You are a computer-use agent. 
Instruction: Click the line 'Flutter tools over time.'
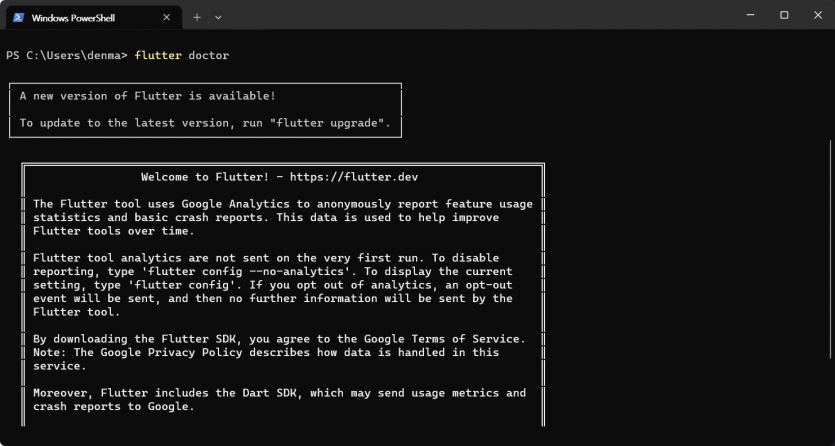114,231
